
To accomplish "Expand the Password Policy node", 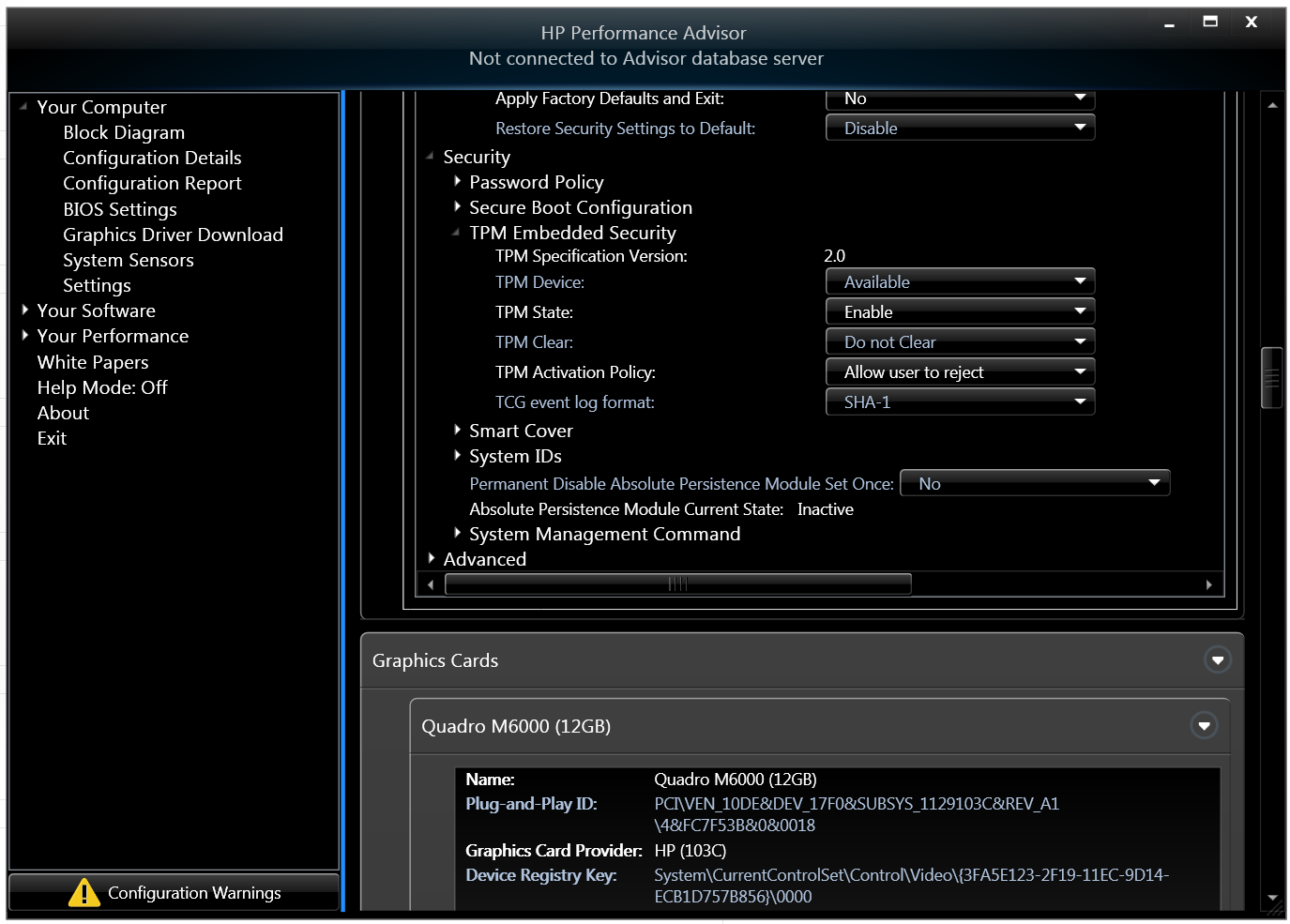I will tap(457, 182).
